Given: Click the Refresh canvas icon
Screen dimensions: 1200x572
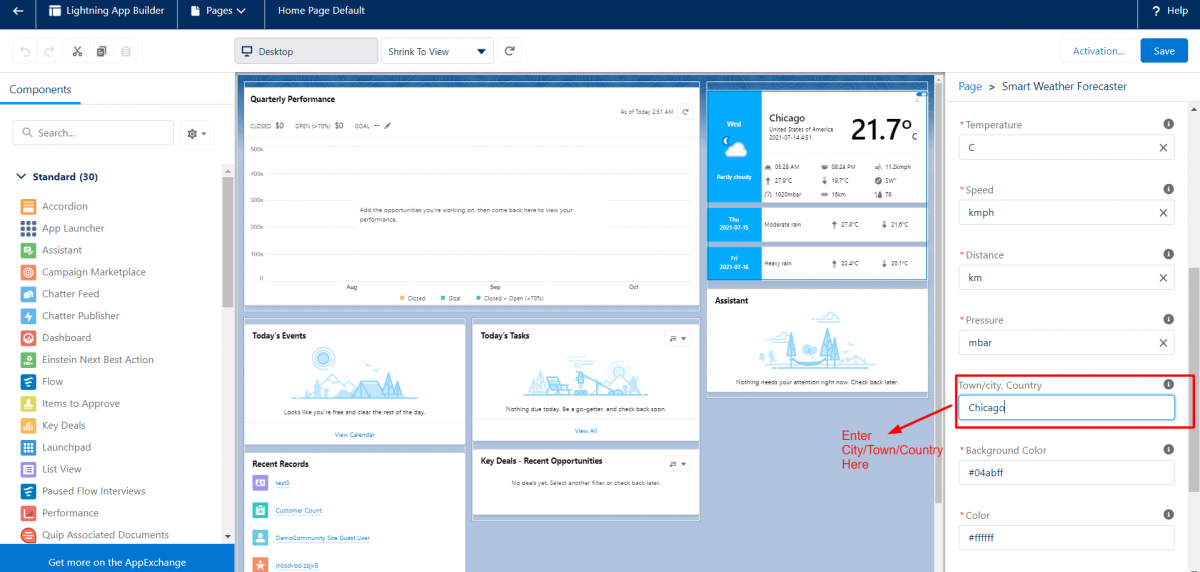Looking at the screenshot, I should coord(510,51).
